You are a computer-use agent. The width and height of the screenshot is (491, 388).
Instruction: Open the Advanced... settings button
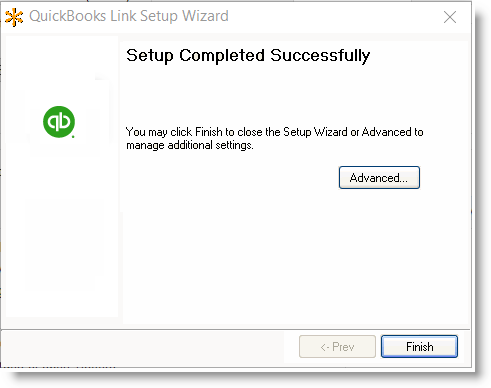tap(379, 177)
